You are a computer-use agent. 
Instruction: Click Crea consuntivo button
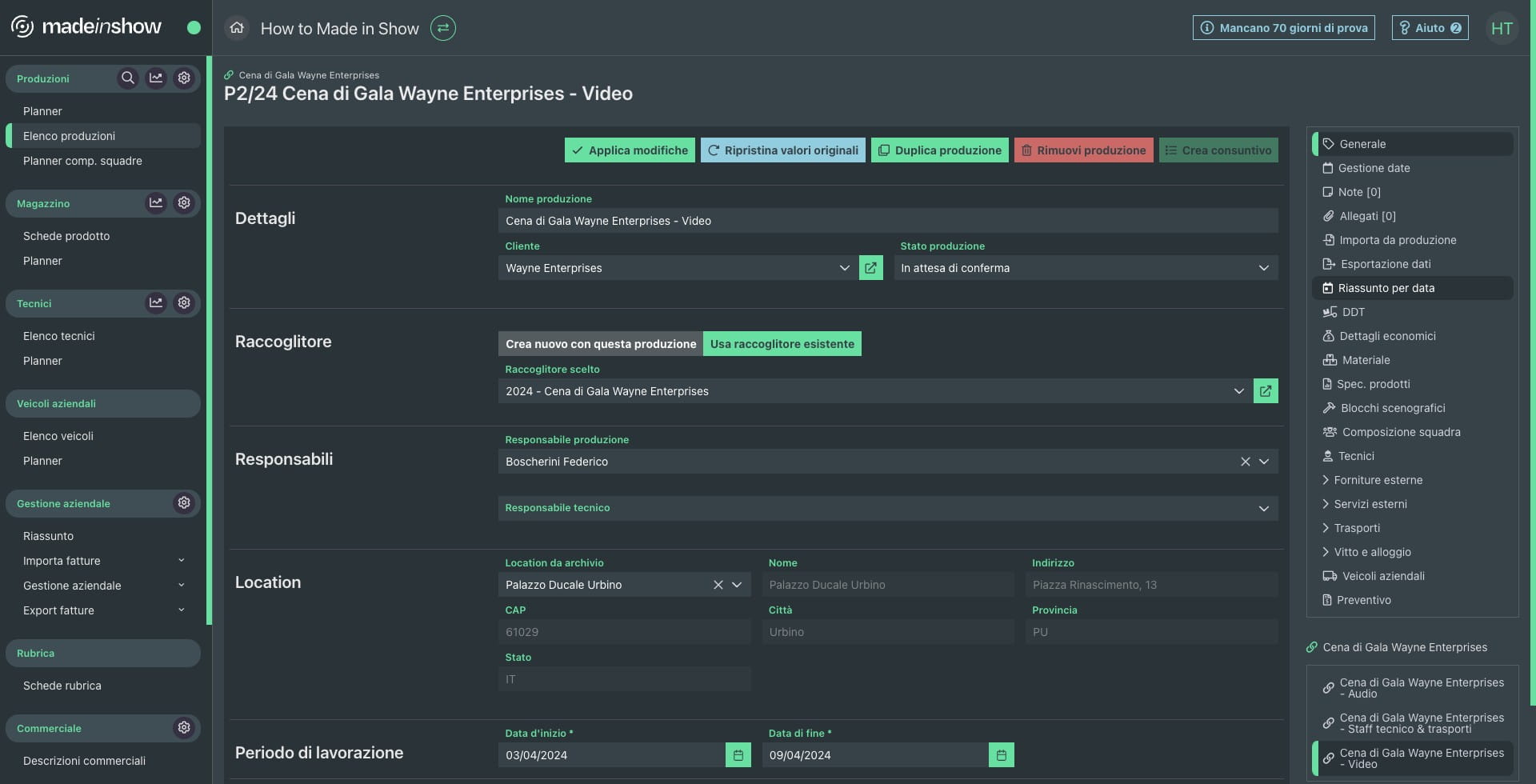coord(1218,150)
